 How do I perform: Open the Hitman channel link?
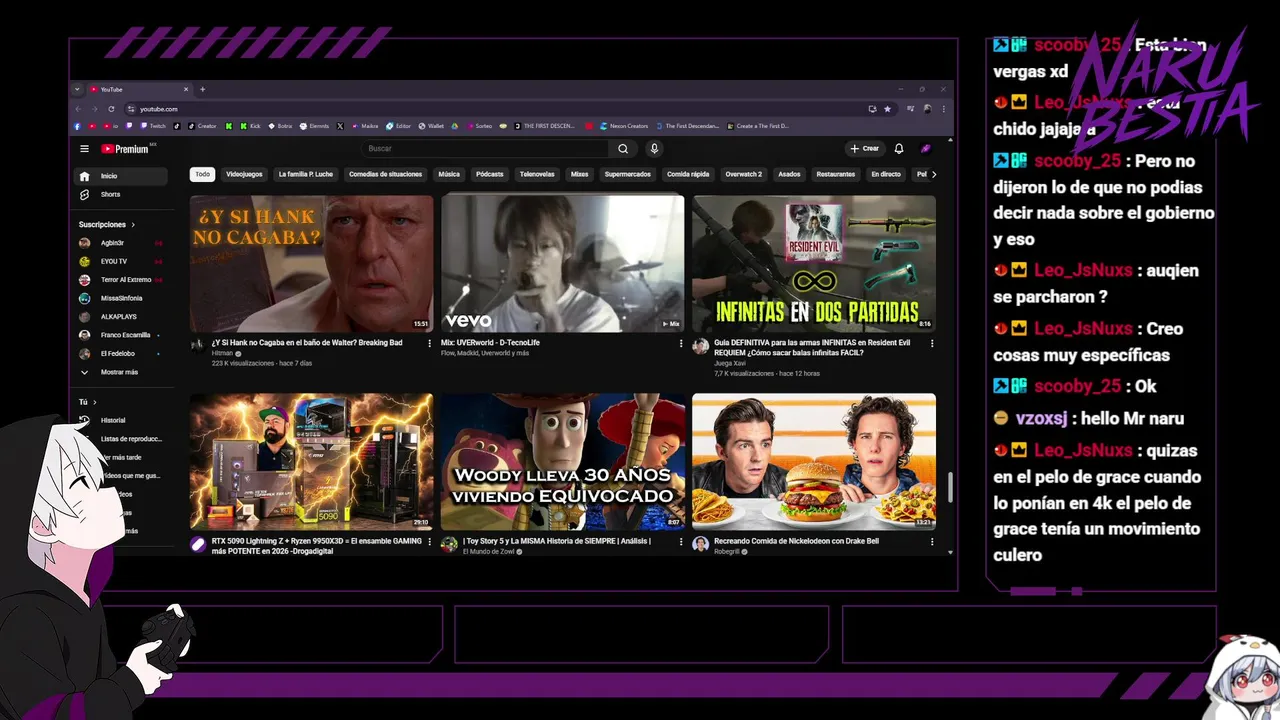pos(222,353)
